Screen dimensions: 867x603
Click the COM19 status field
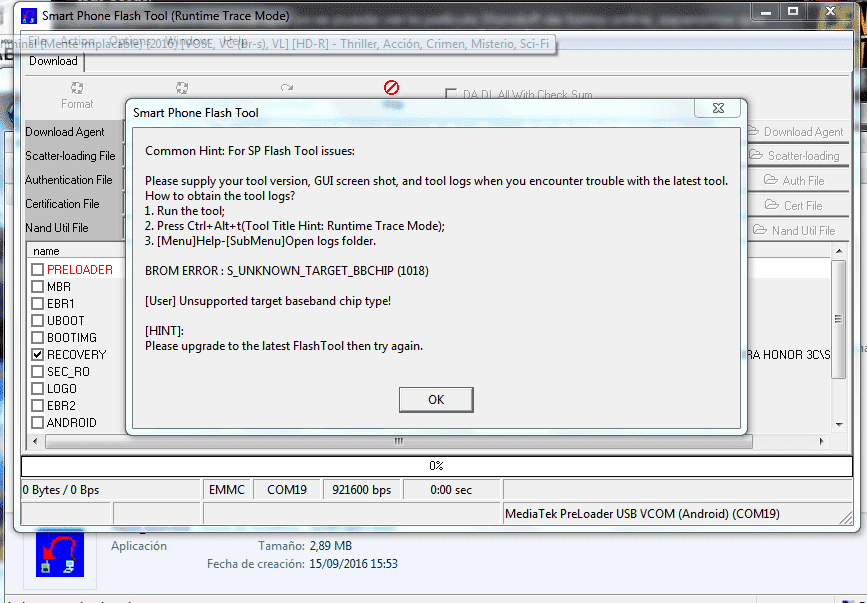(x=287, y=490)
